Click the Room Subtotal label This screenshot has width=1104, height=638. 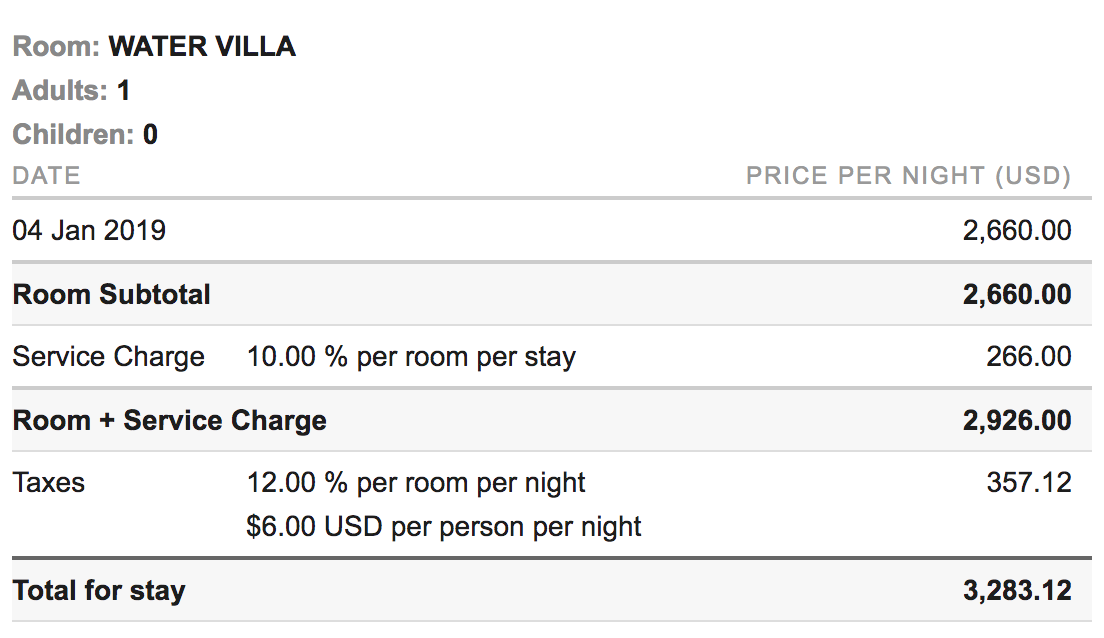(111, 294)
